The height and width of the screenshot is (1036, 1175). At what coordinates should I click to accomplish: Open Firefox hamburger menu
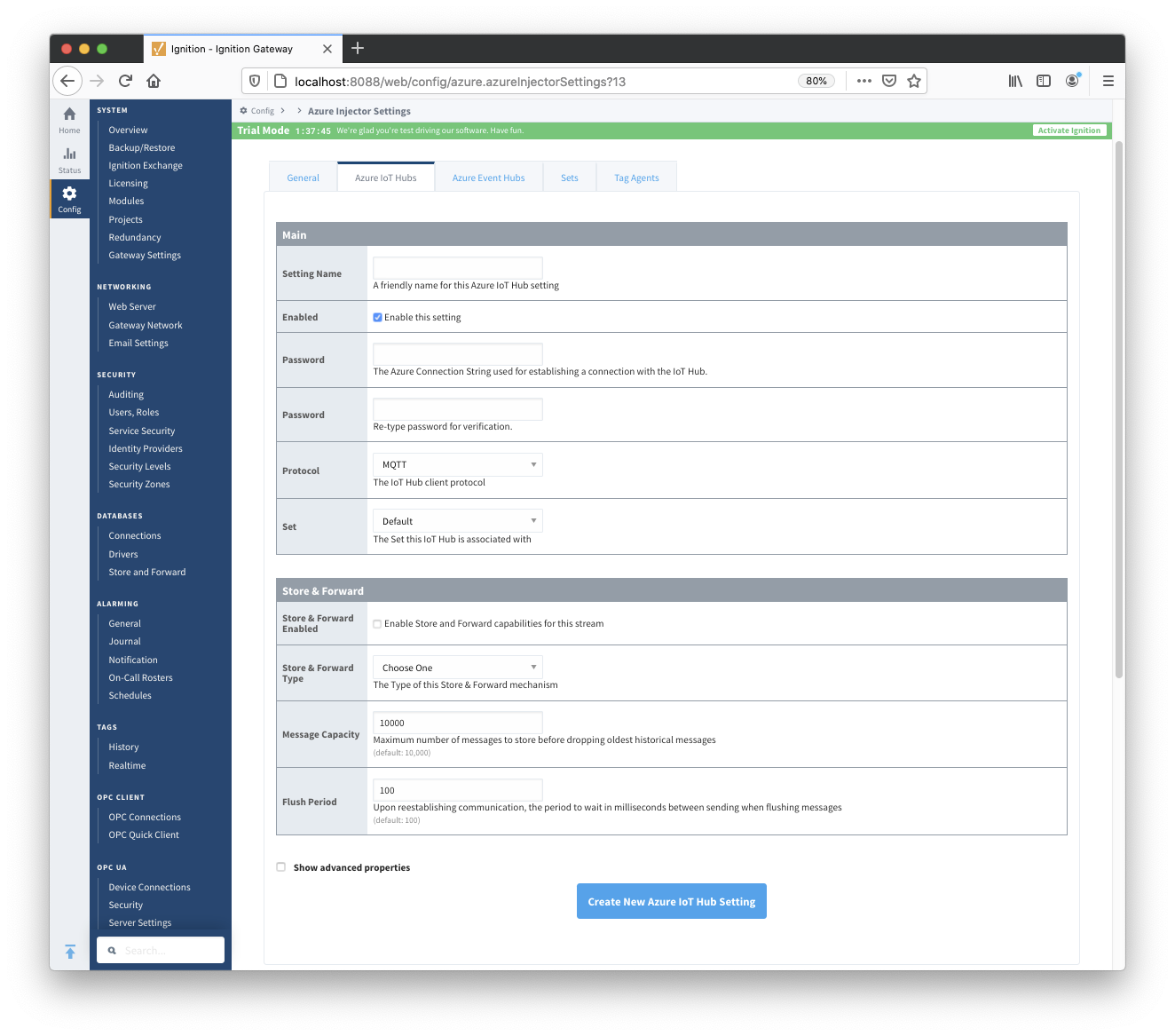coord(1108,81)
